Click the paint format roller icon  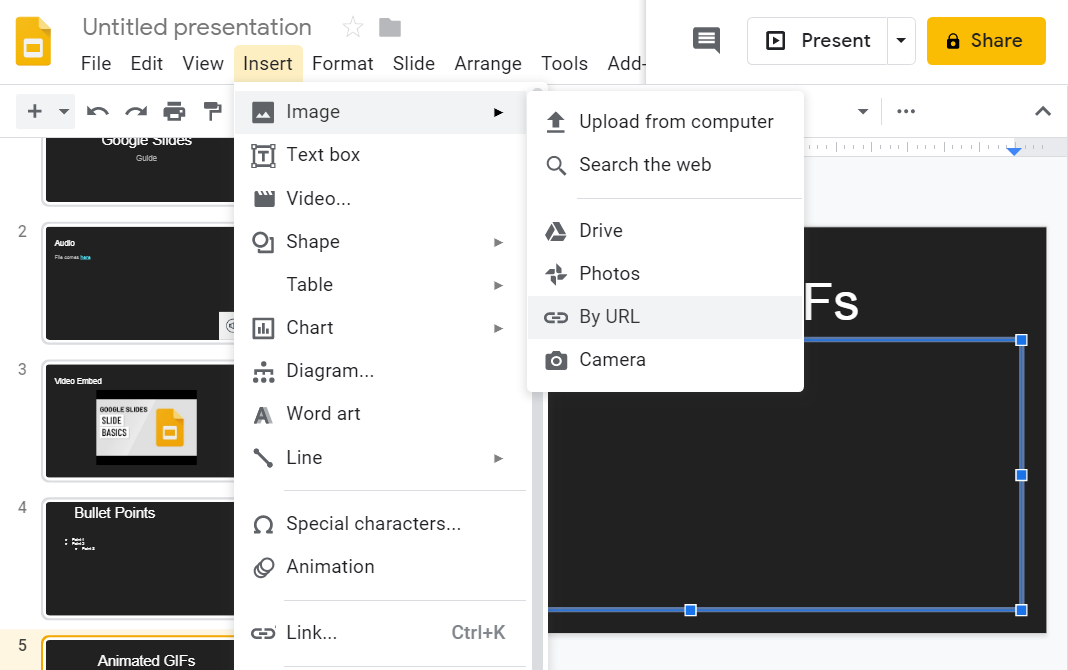click(212, 111)
